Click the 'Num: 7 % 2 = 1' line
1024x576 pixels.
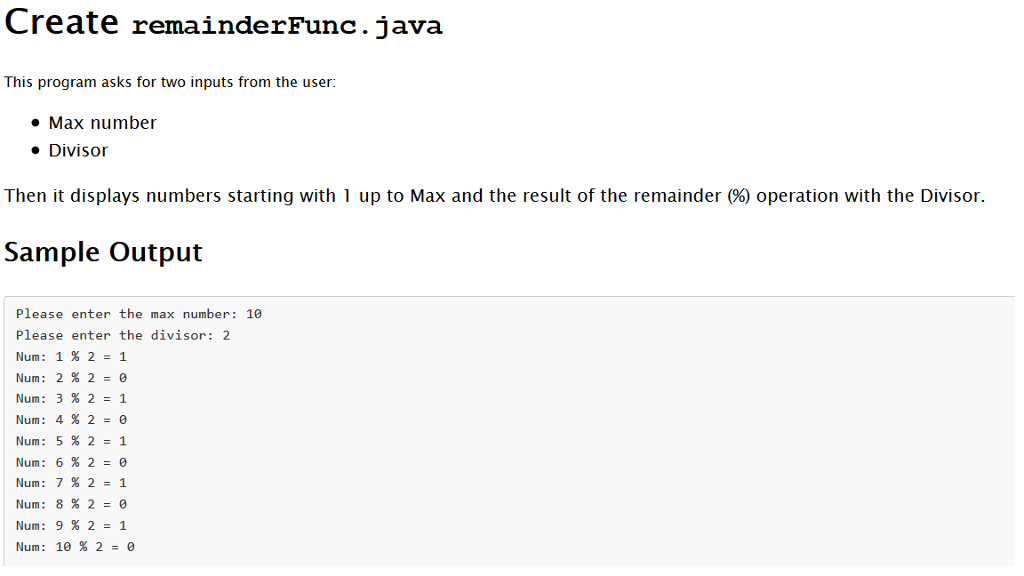[x=71, y=483]
